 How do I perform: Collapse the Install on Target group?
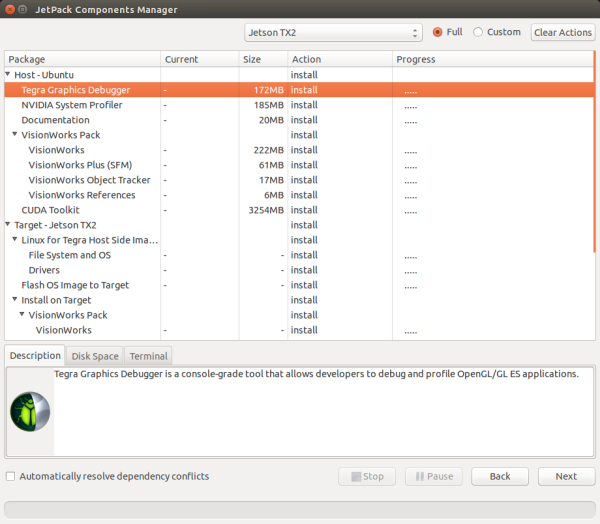[x=16, y=300]
